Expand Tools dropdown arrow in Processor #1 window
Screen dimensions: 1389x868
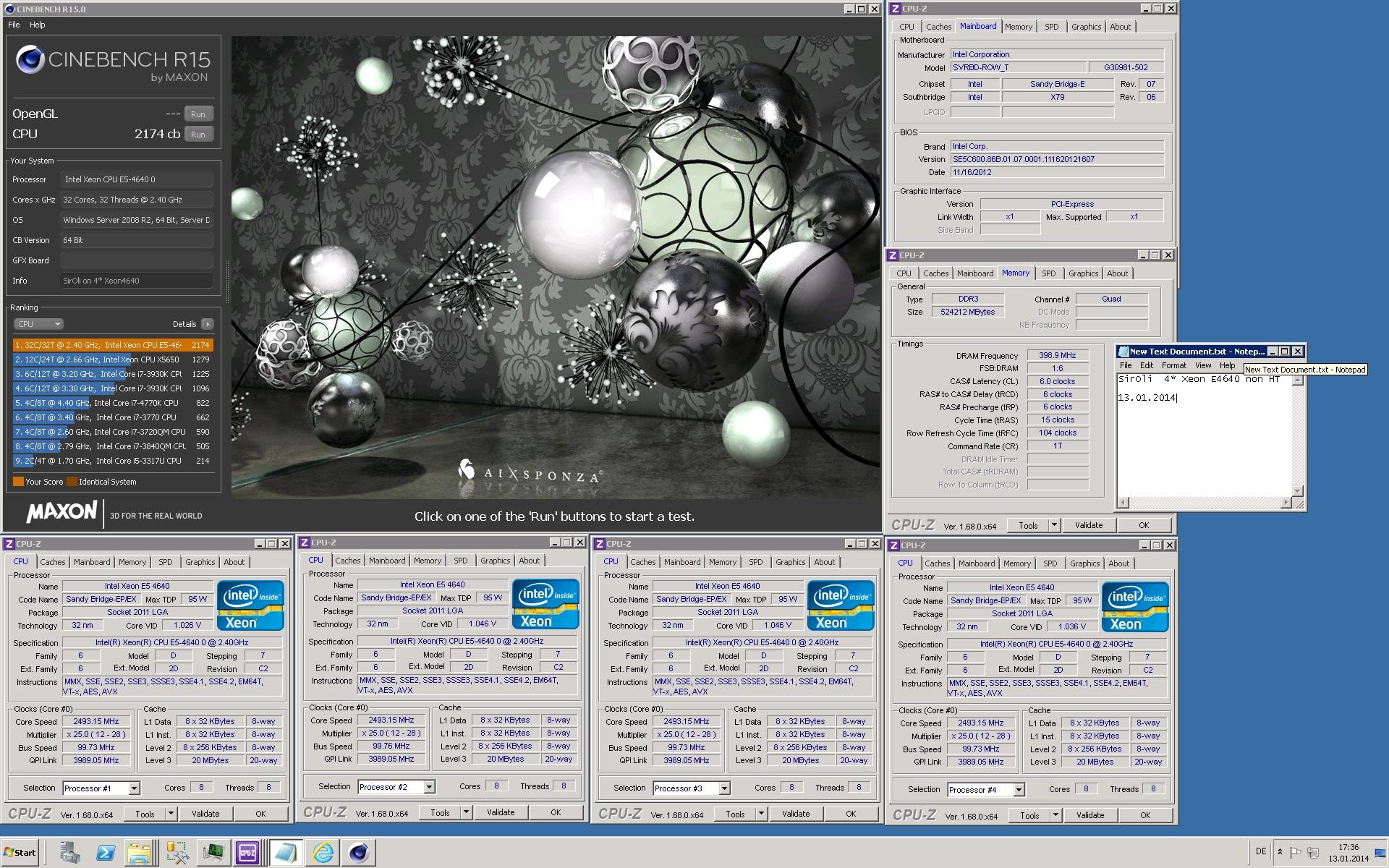[x=171, y=814]
